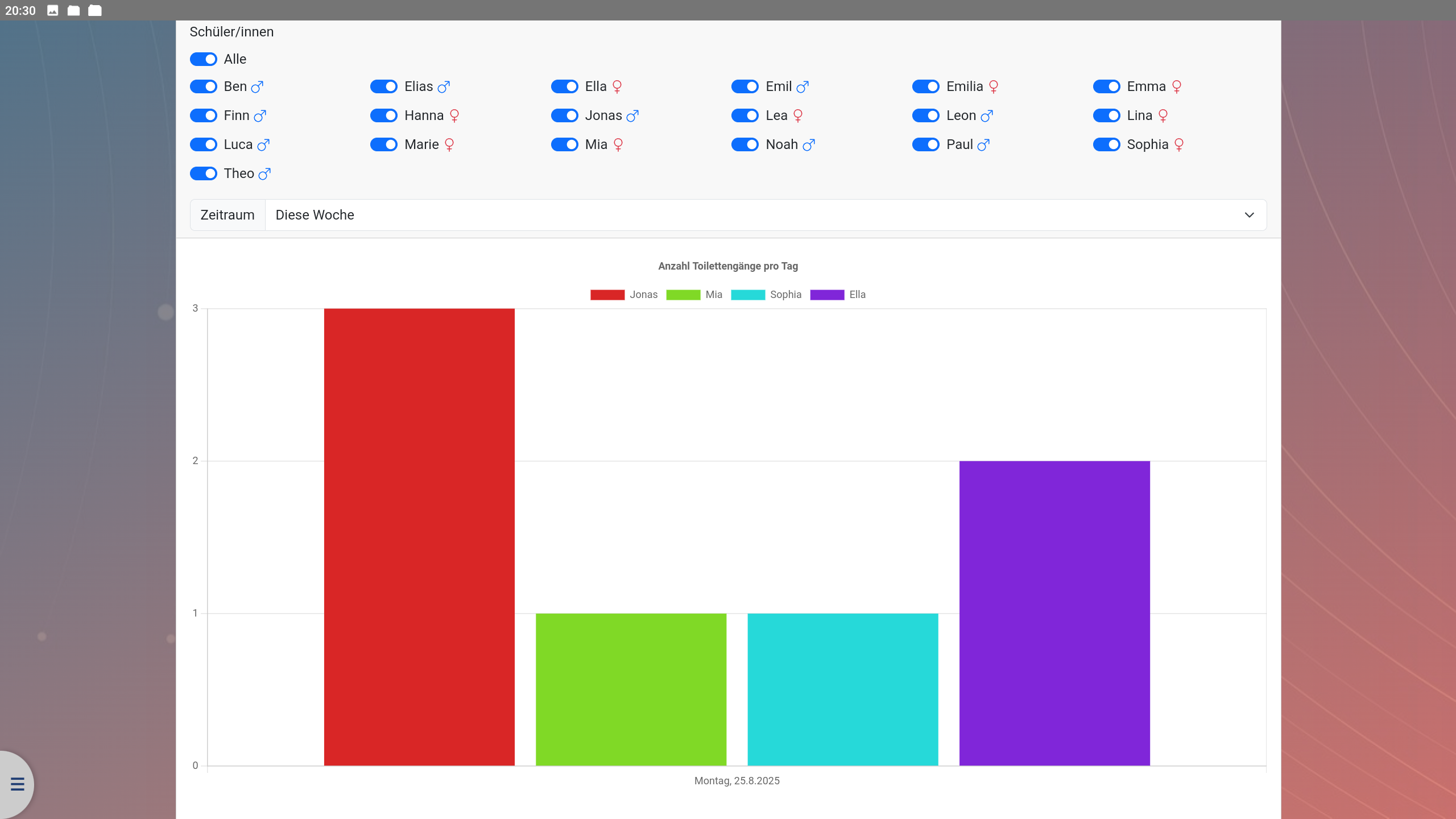Screen dimensions: 1456x819
Task: Click the female symbol next to Hanna
Action: [454, 116]
